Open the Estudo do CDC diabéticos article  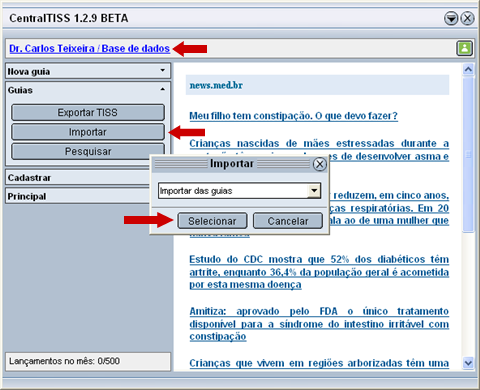[x=319, y=272]
